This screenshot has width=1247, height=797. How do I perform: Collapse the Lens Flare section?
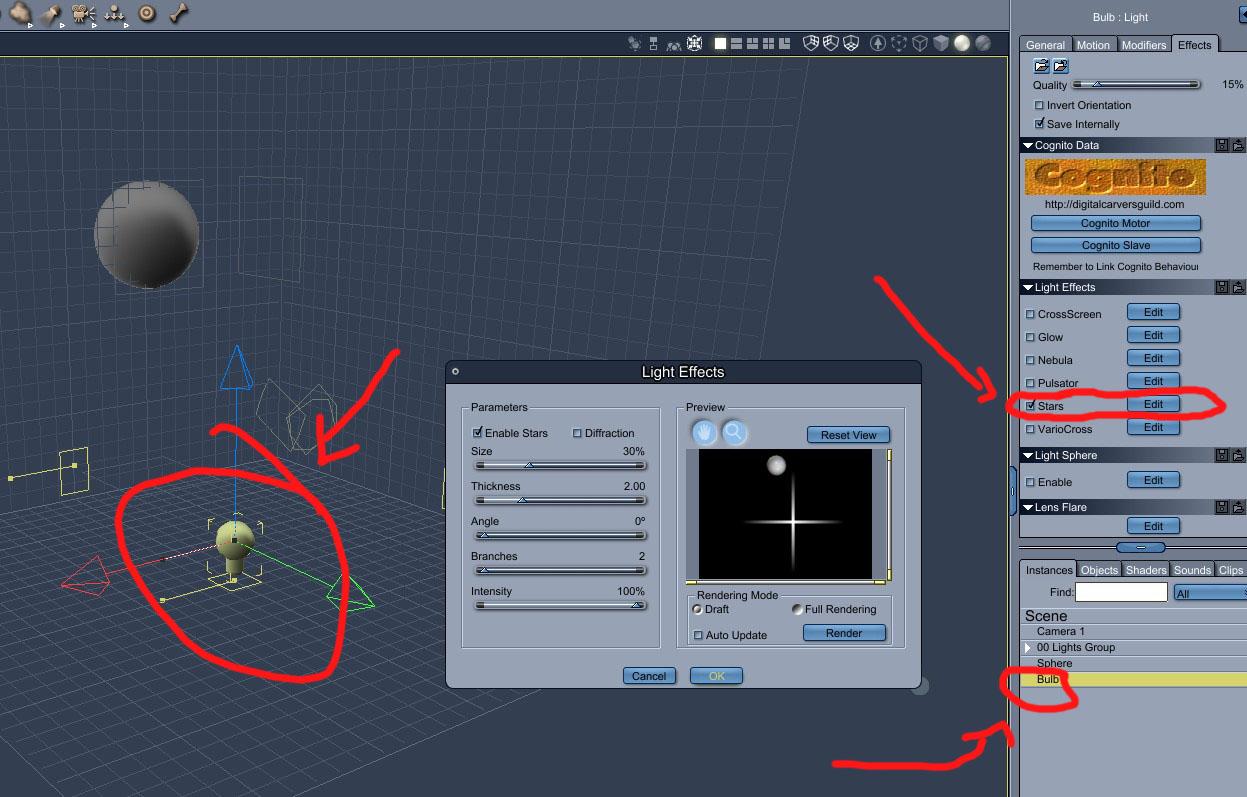(x=1028, y=507)
